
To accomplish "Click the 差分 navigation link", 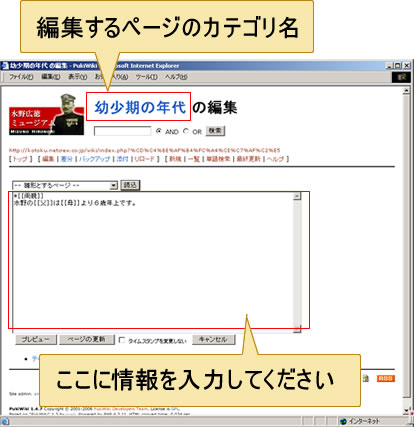I will coord(67,159).
